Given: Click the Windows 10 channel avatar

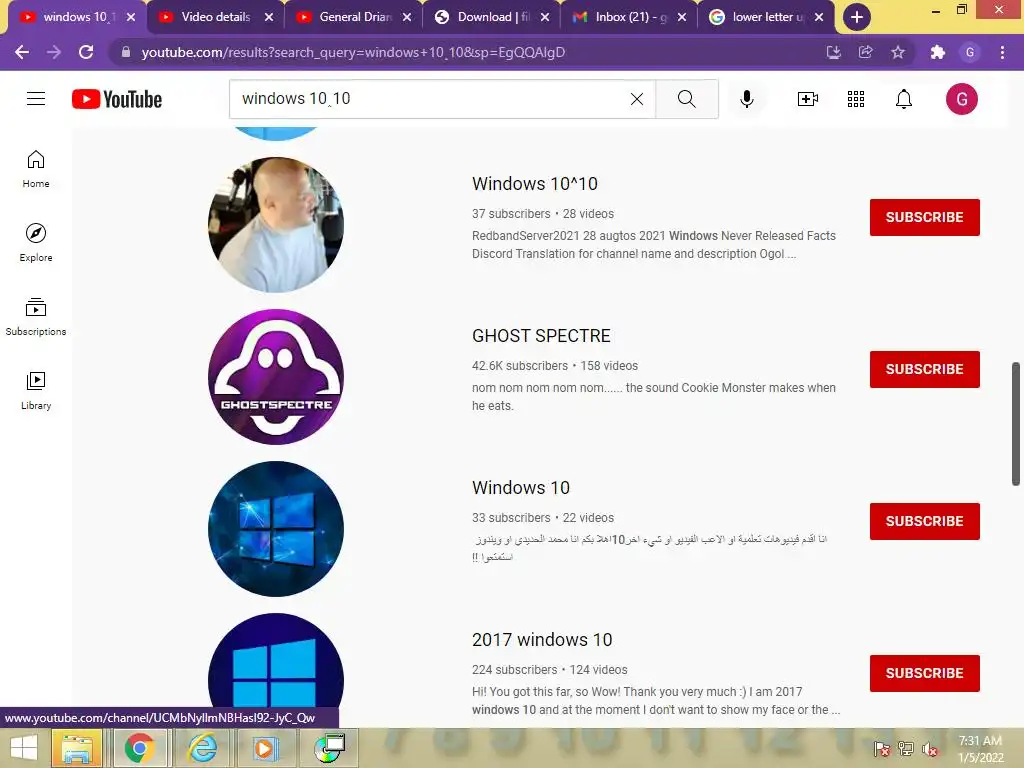Looking at the screenshot, I should click(x=276, y=529).
